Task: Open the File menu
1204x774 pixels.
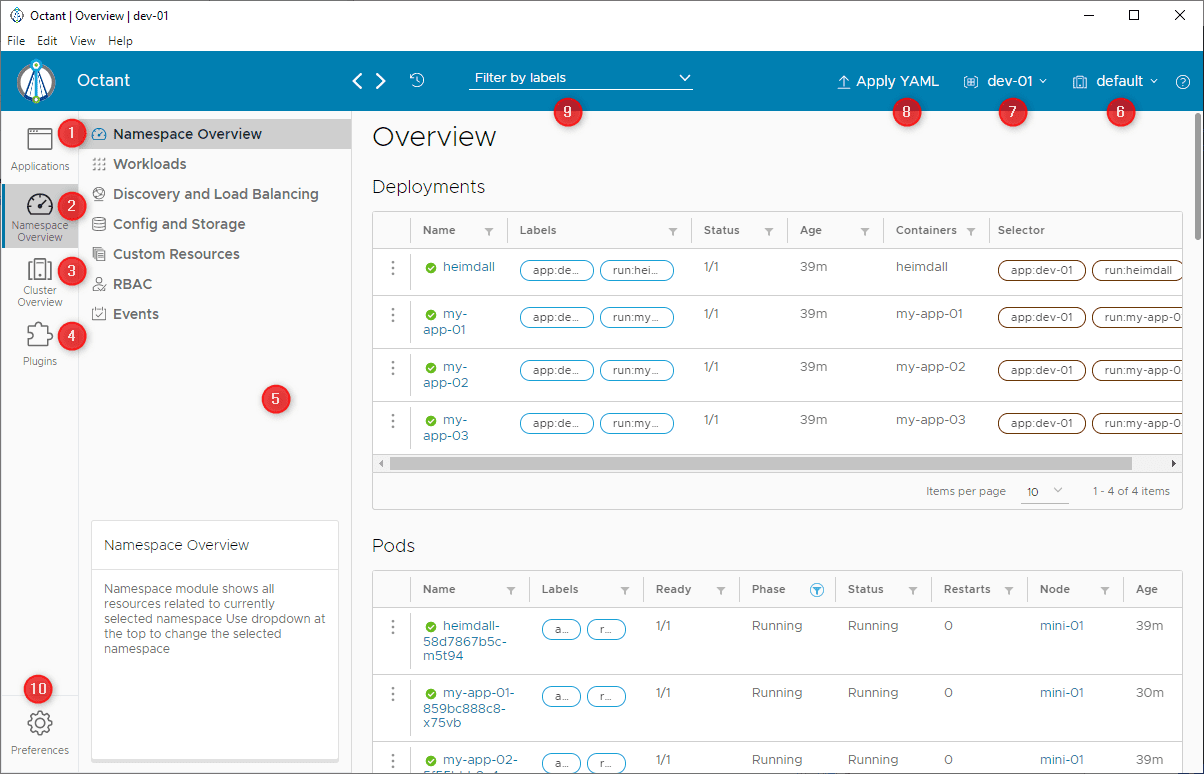Action: [16, 41]
